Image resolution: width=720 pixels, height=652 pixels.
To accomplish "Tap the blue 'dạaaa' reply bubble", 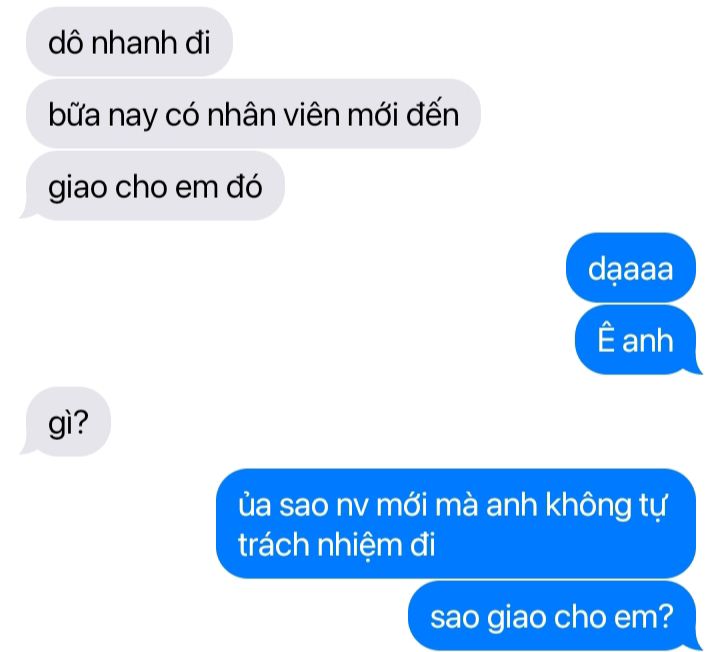I will coord(630,268).
